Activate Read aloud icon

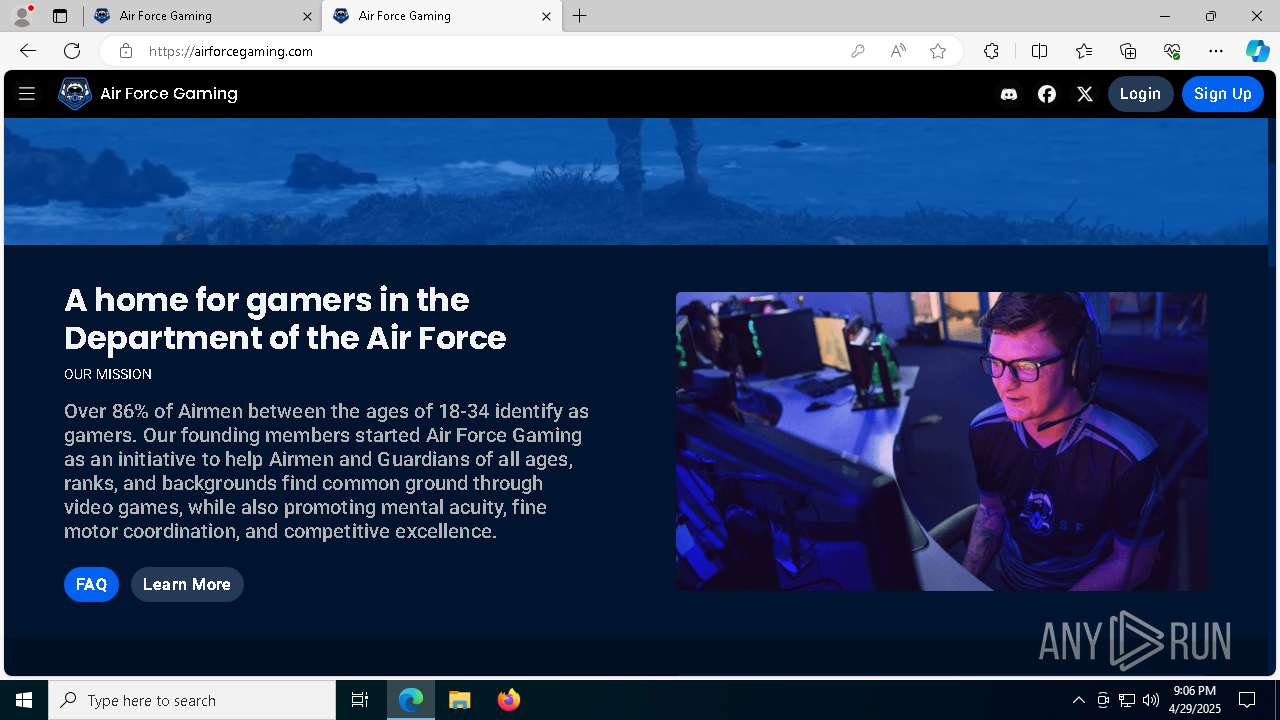click(898, 51)
